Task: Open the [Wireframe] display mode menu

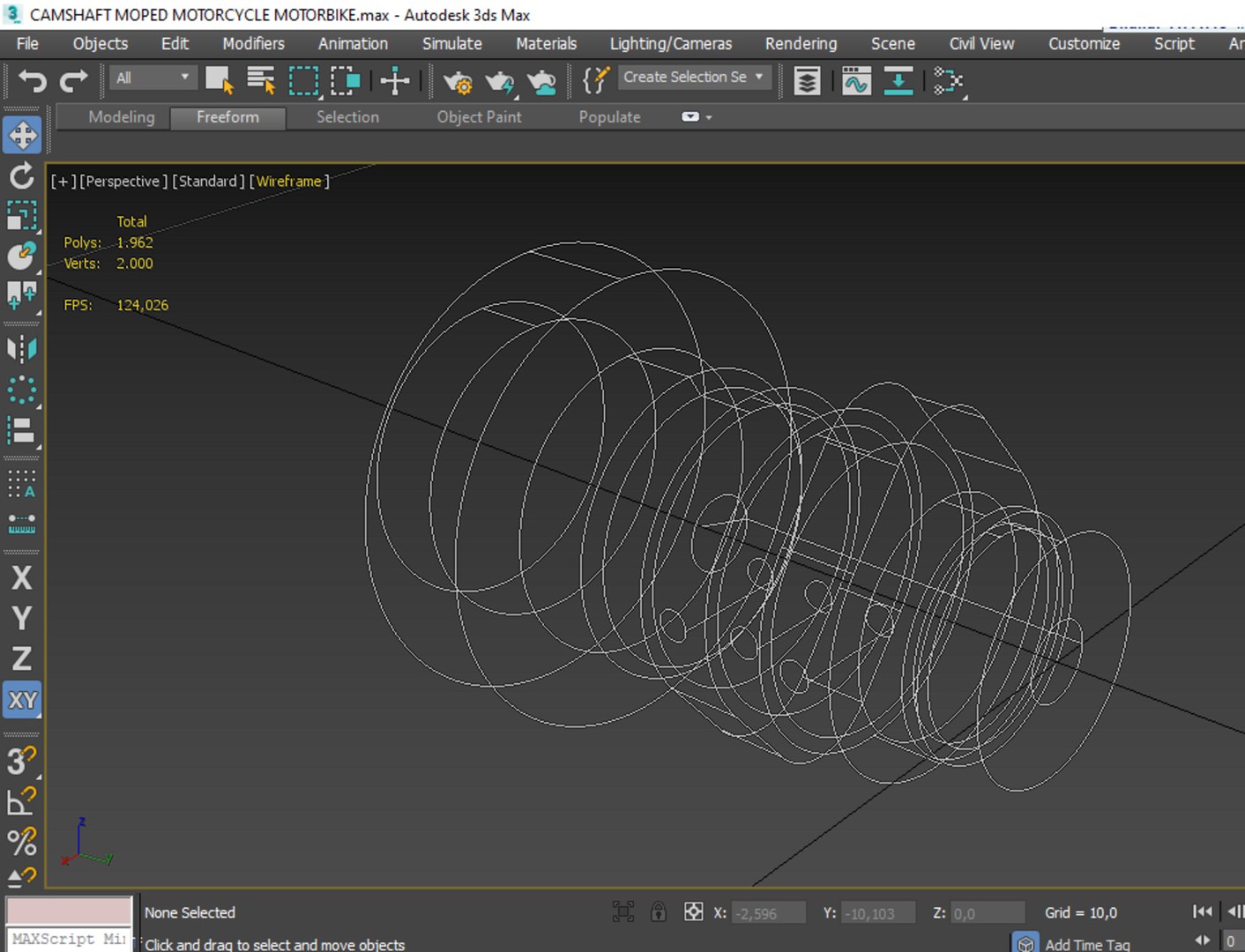Action: 289,181
